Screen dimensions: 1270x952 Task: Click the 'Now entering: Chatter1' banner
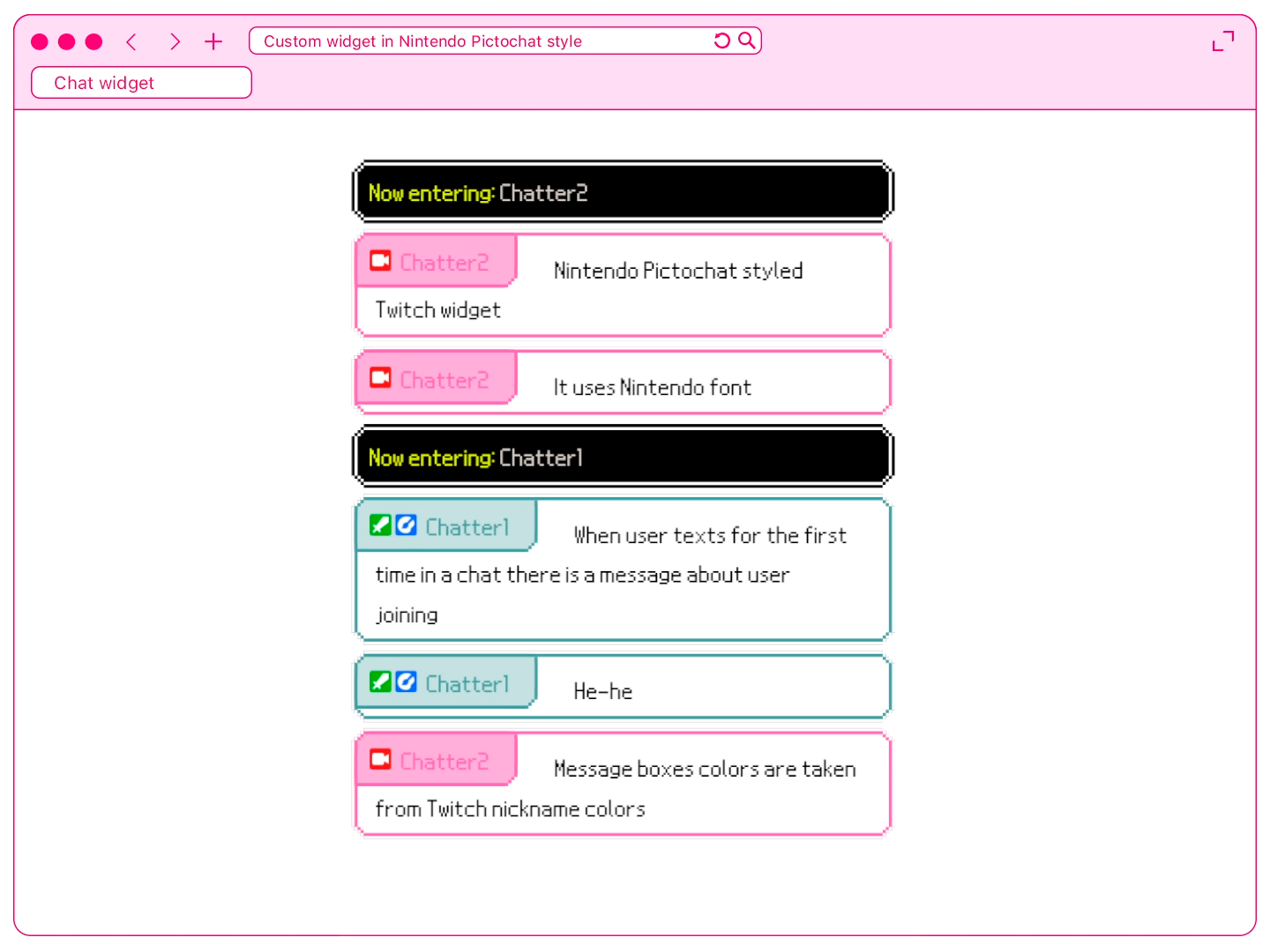tap(623, 457)
